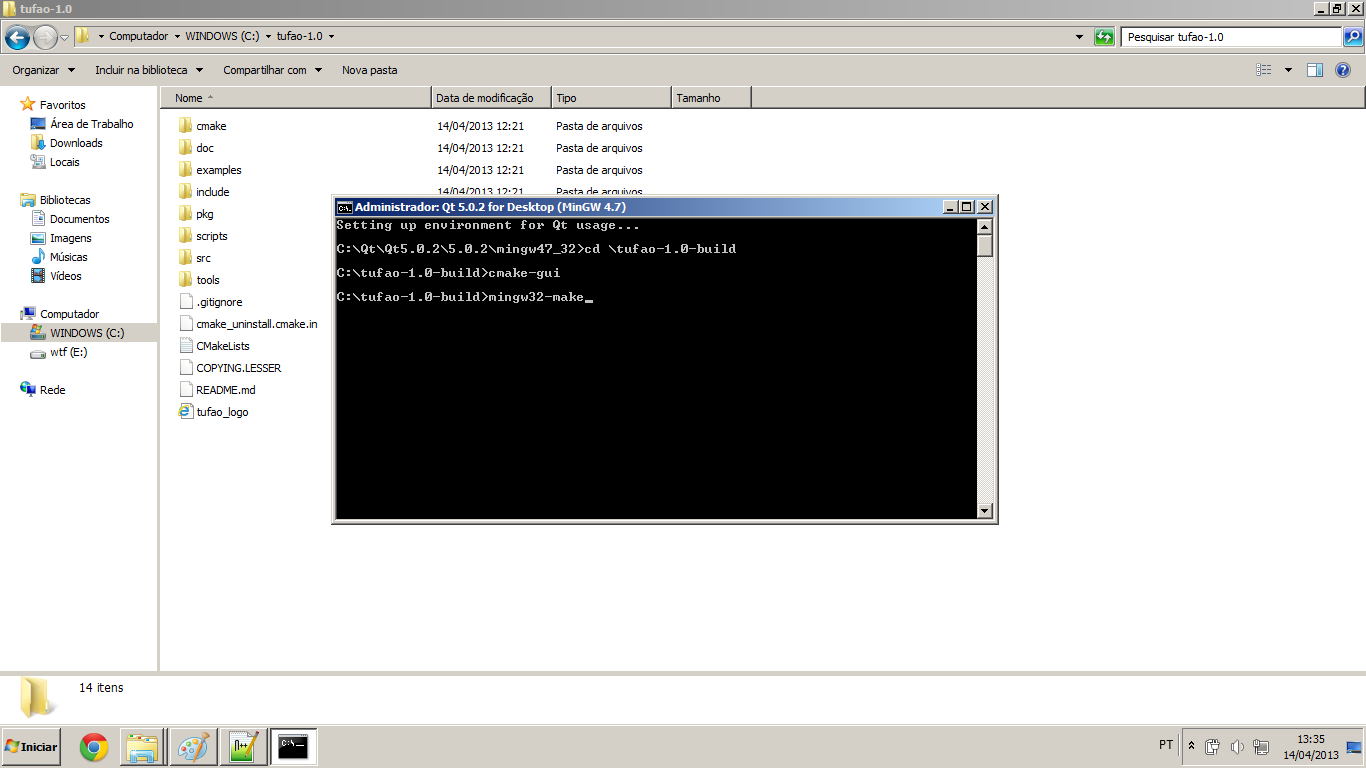Image resolution: width=1366 pixels, height=768 pixels.
Task: Open Incluir na biblioteca menu
Action: pyautogui.click(x=149, y=70)
